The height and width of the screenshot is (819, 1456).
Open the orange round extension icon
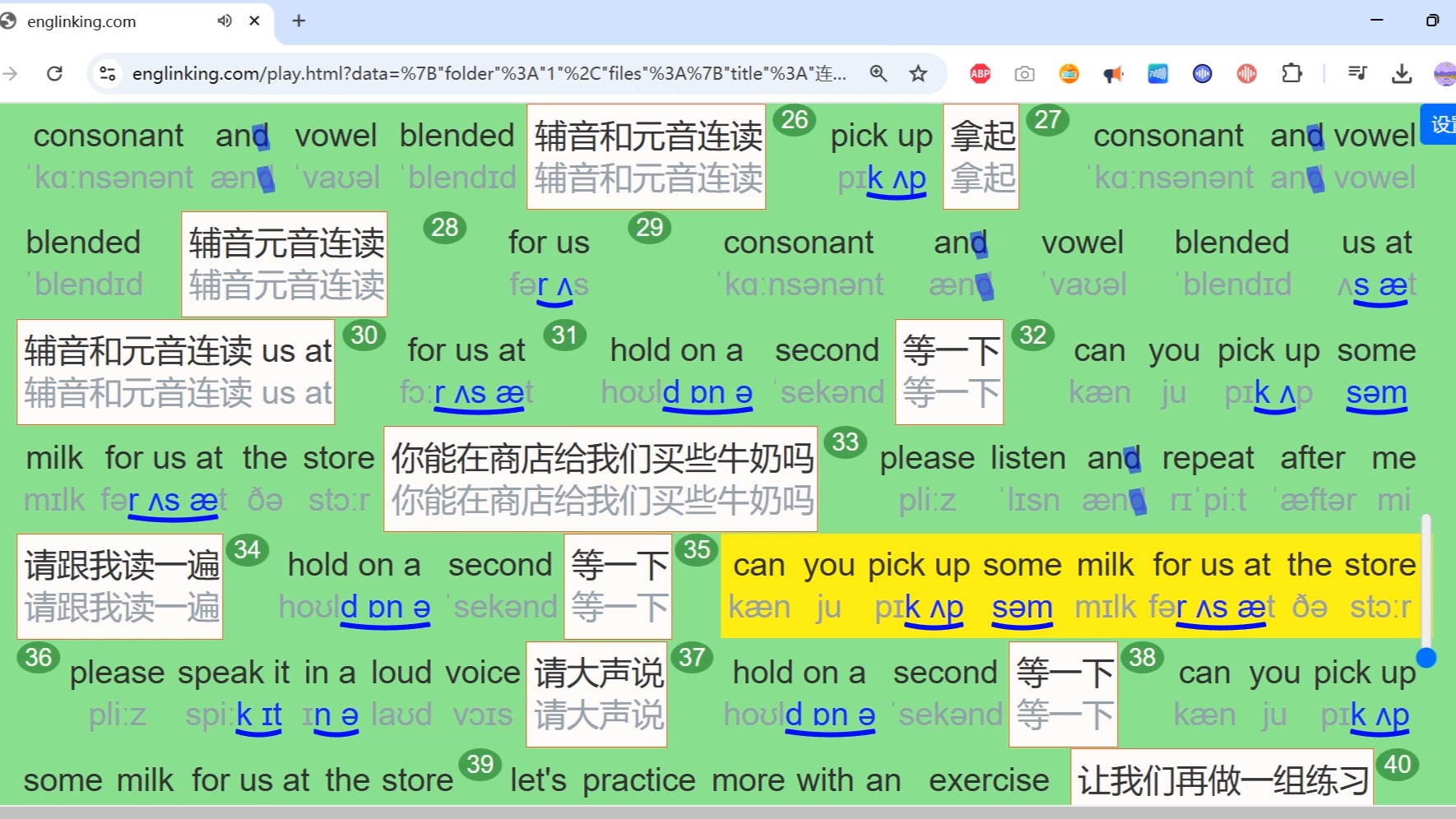pyautogui.click(x=1069, y=73)
